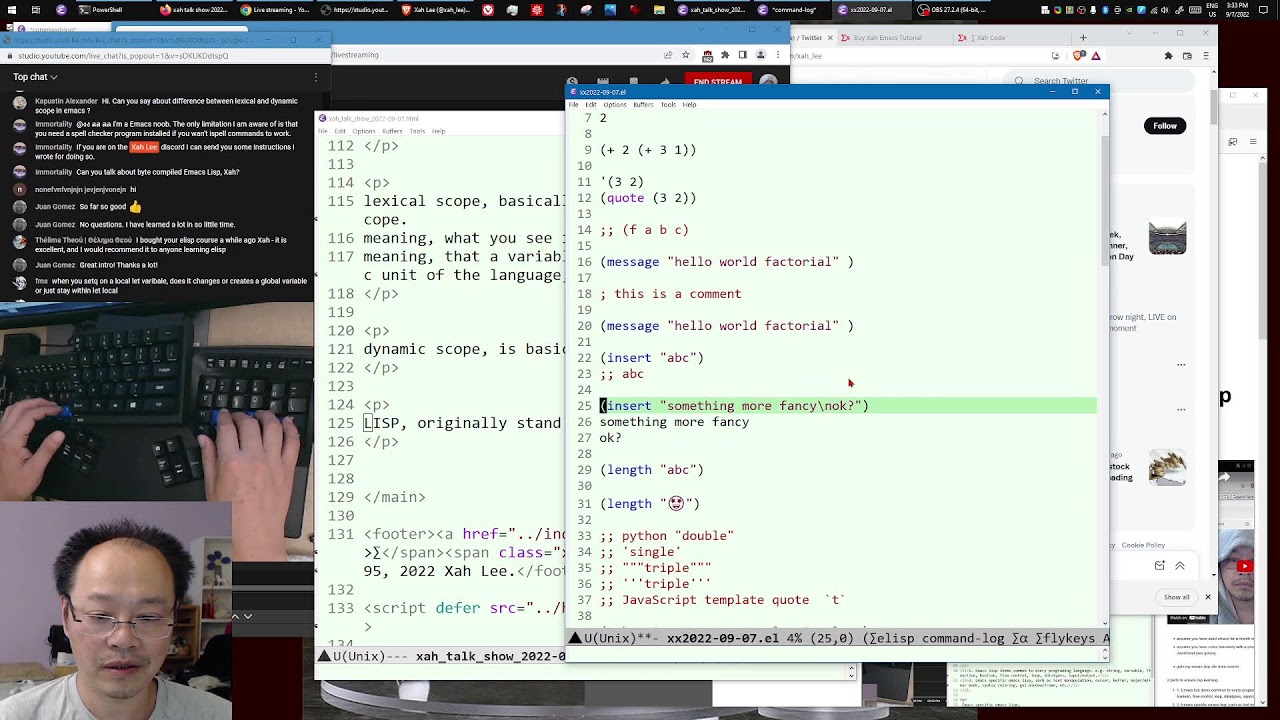Open the Twitter browser tab

tap(810, 38)
